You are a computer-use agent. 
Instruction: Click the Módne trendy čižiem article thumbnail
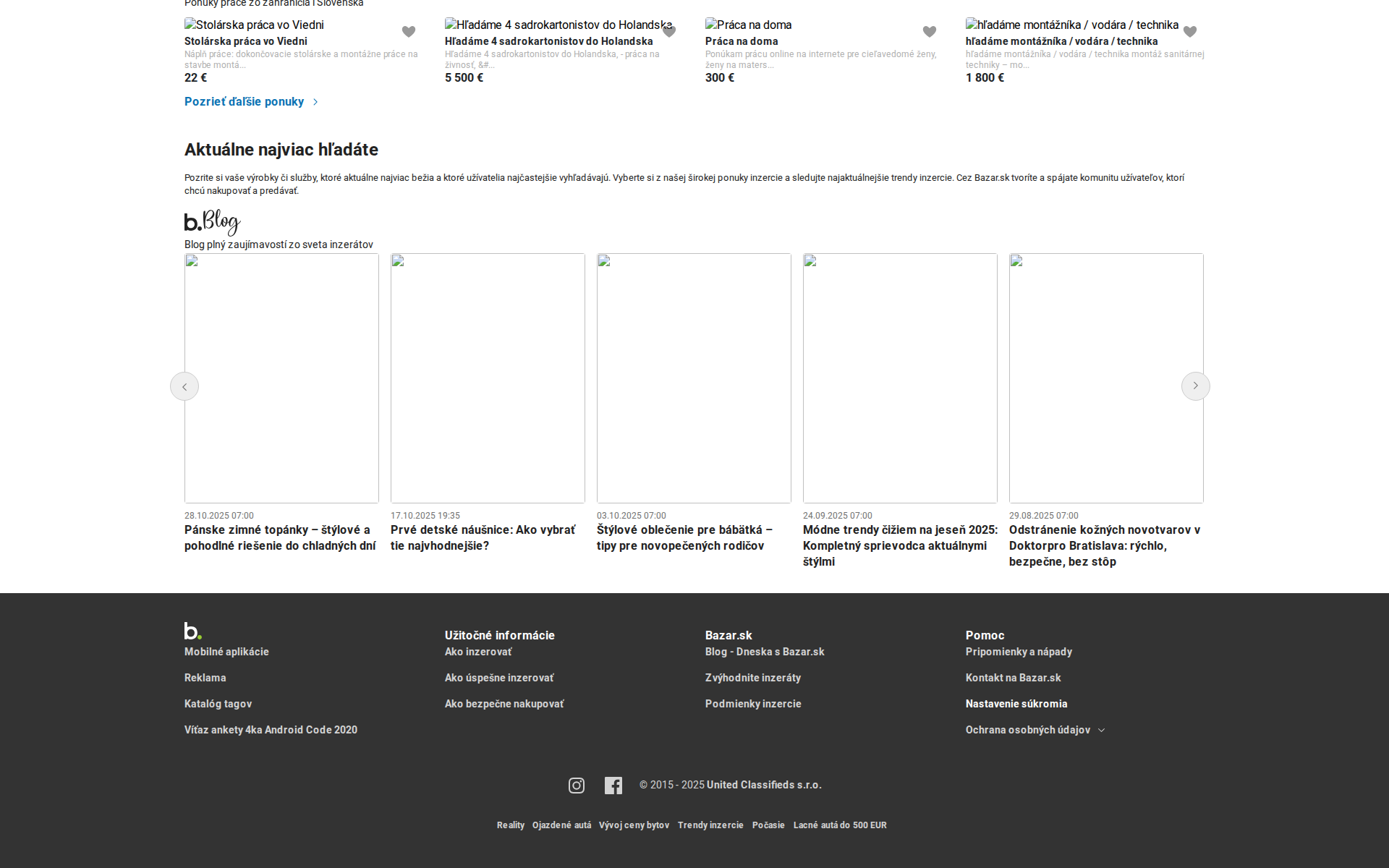point(900,378)
